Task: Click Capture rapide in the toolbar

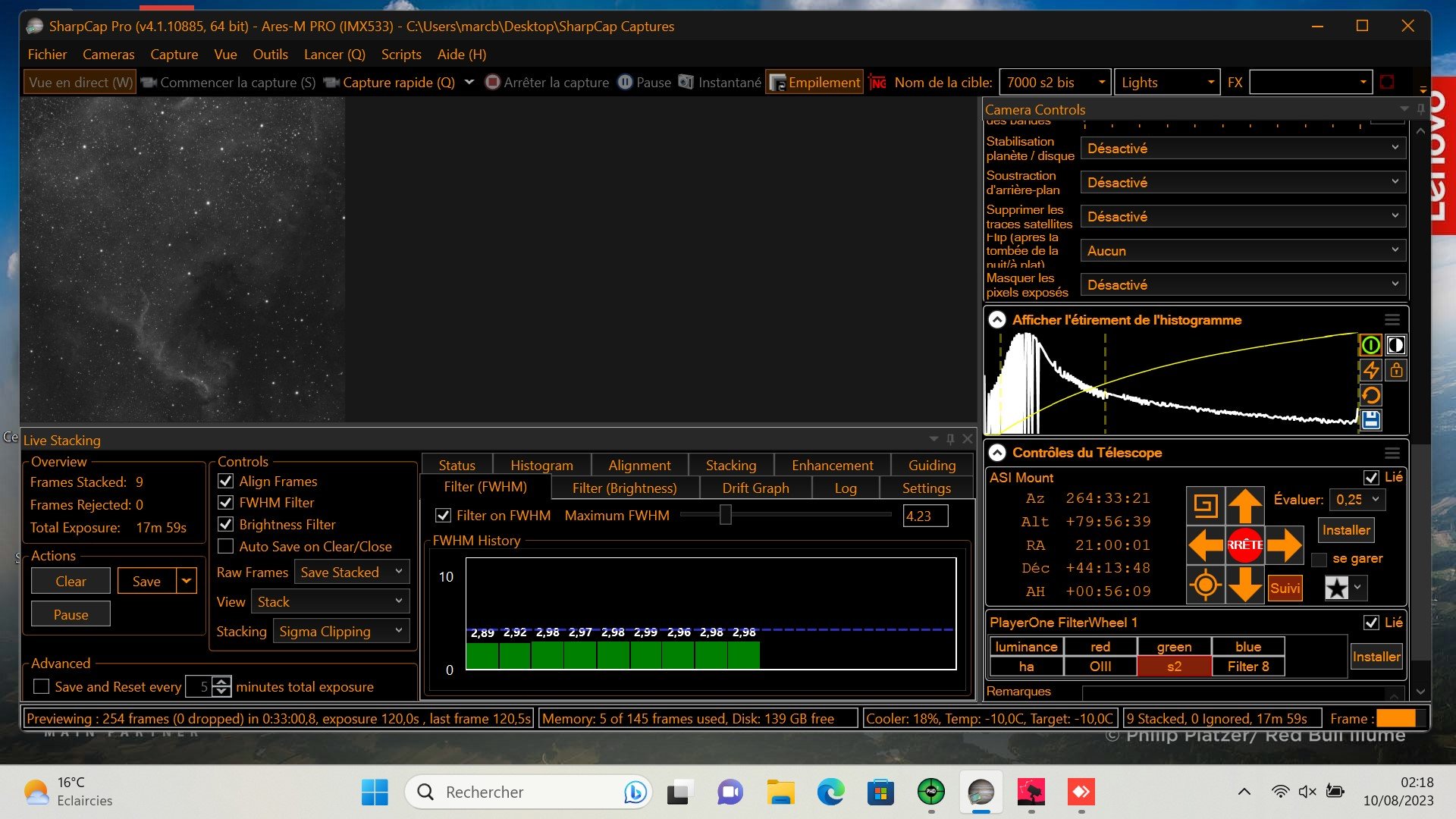Action: 390,83
